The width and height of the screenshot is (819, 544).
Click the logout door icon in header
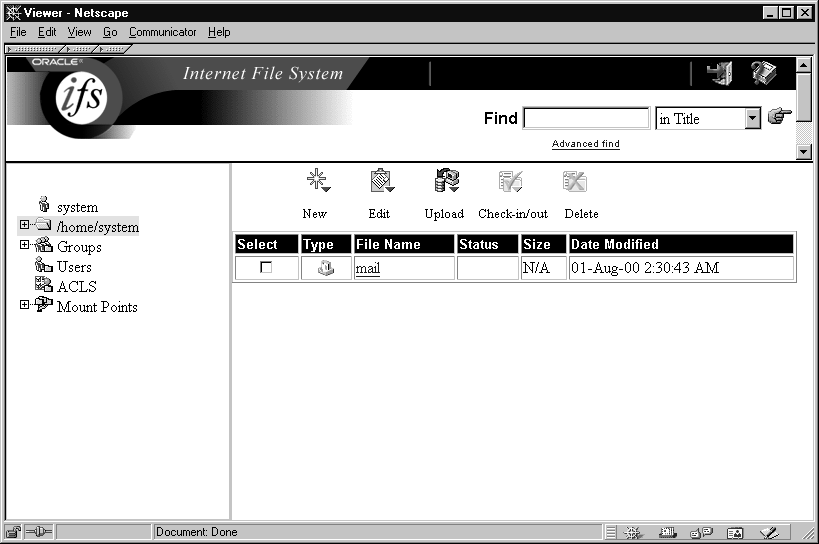tap(720, 73)
